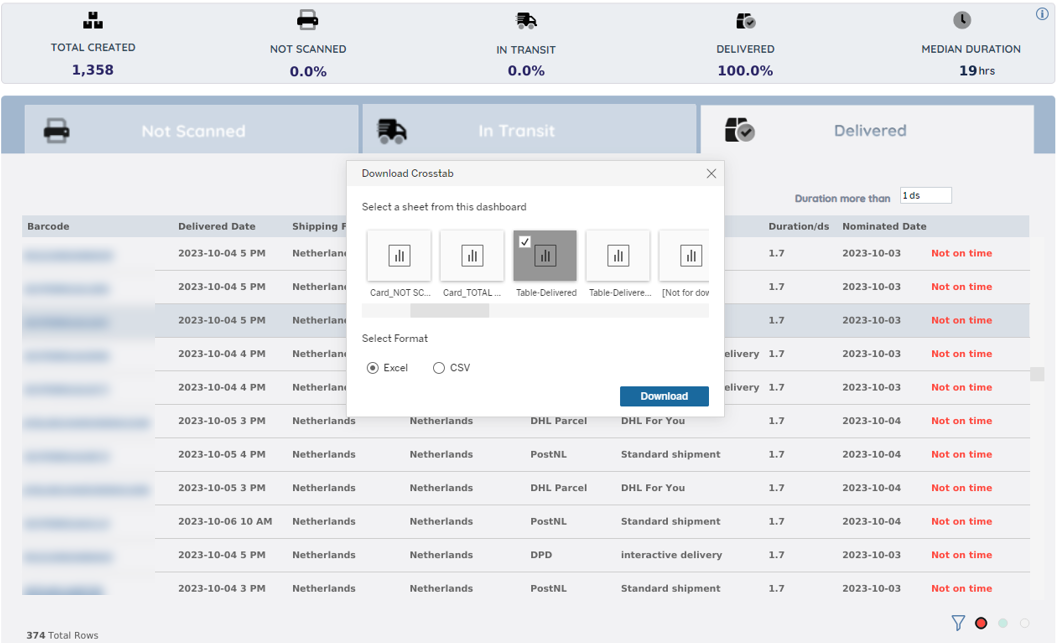The image size is (1059, 643).
Task: Click the table's vertical scrollbar handle
Action: pos(1037,374)
